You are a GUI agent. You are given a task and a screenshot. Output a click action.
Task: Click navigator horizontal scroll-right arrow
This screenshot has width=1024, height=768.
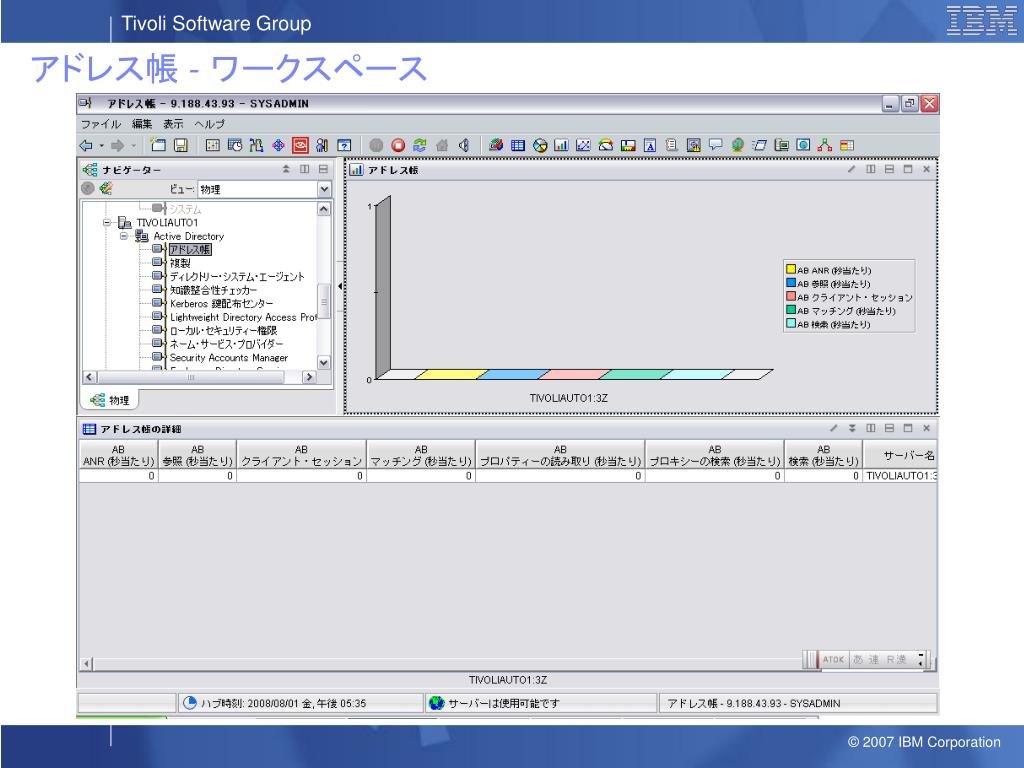click(x=310, y=377)
